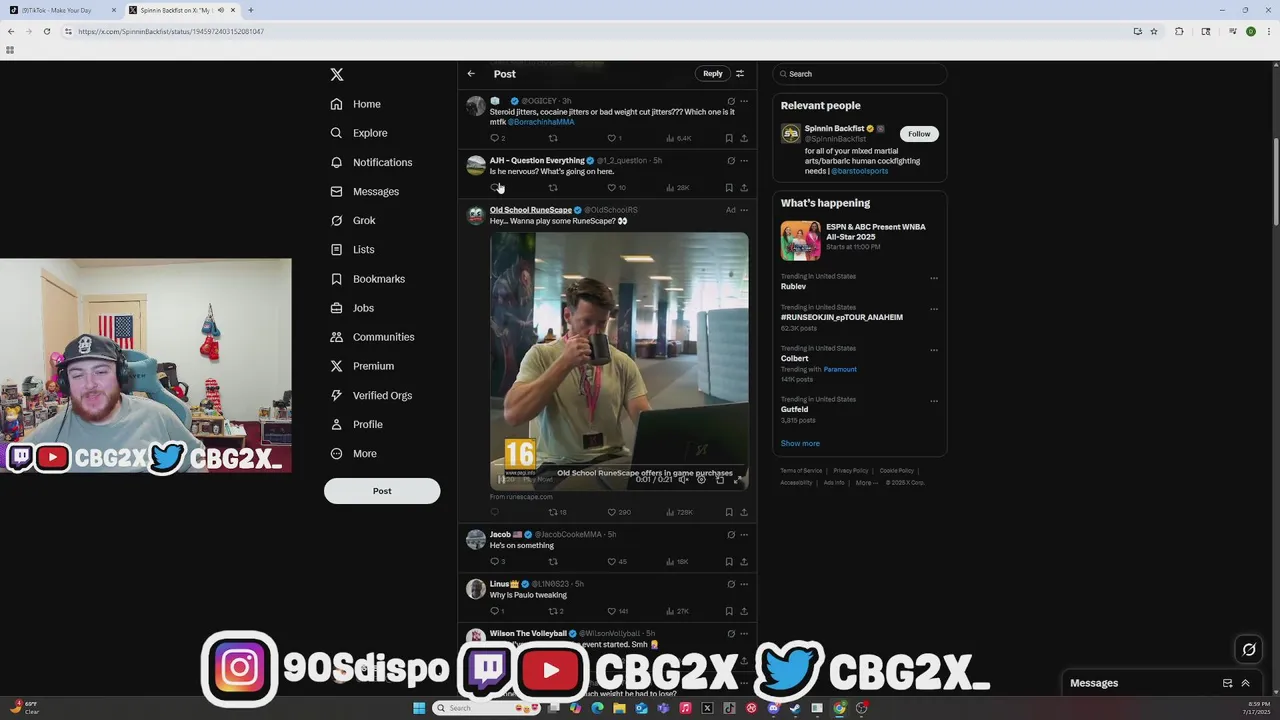Viewport: 1280px width, 720px height.
Task: Open the @barstoolsports mention link
Action: (x=859, y=171)
